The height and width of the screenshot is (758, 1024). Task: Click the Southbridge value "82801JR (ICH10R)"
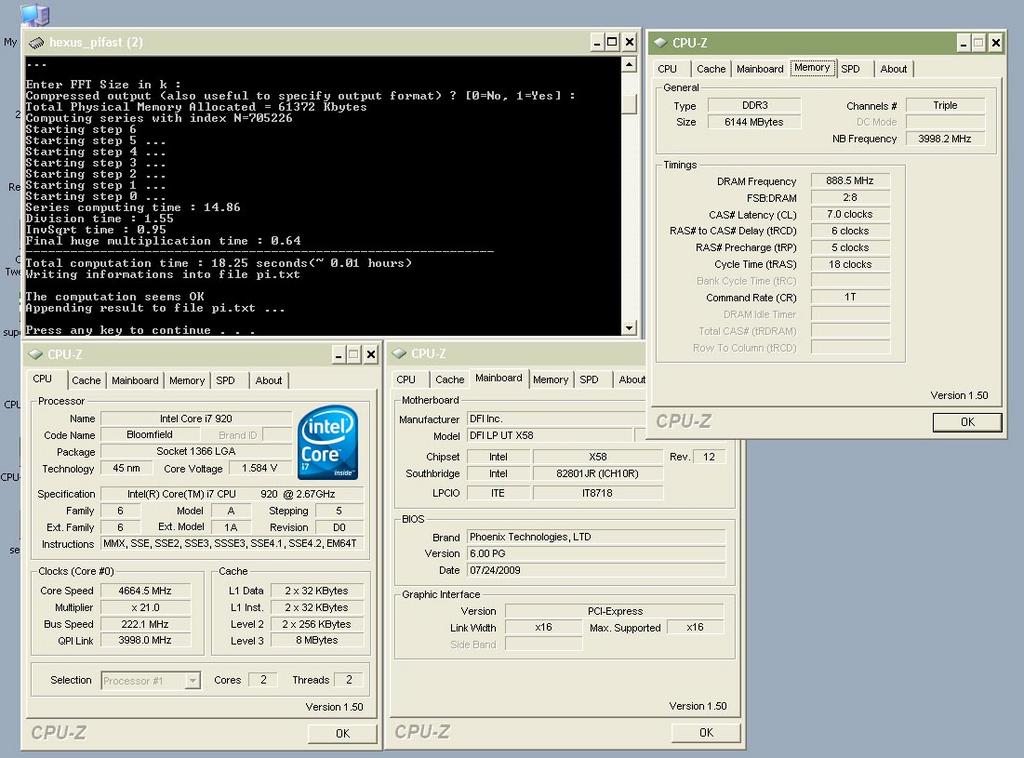598,473
